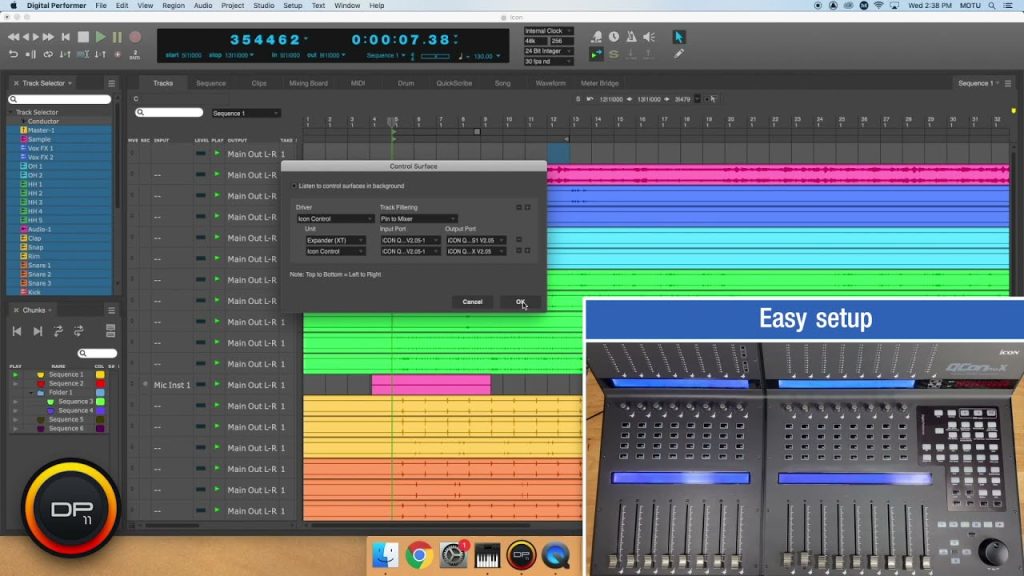The image size is (1024, 576).
Task: Click the red color swatch for Sequence 2
Action: pyautogui.click(x=100, y=384)
